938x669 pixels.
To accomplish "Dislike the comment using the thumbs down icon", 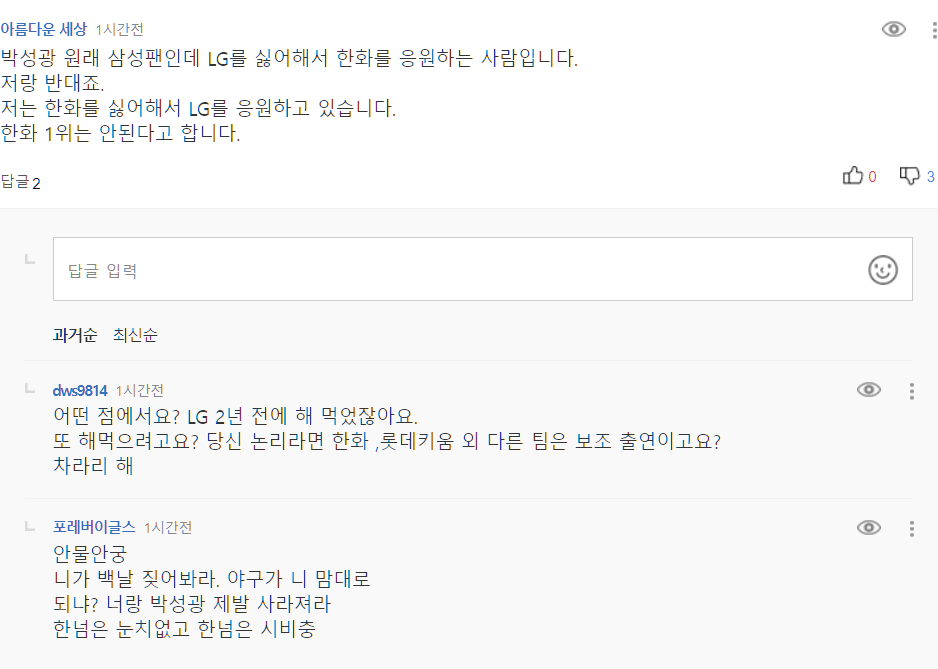I will point(908,175).
